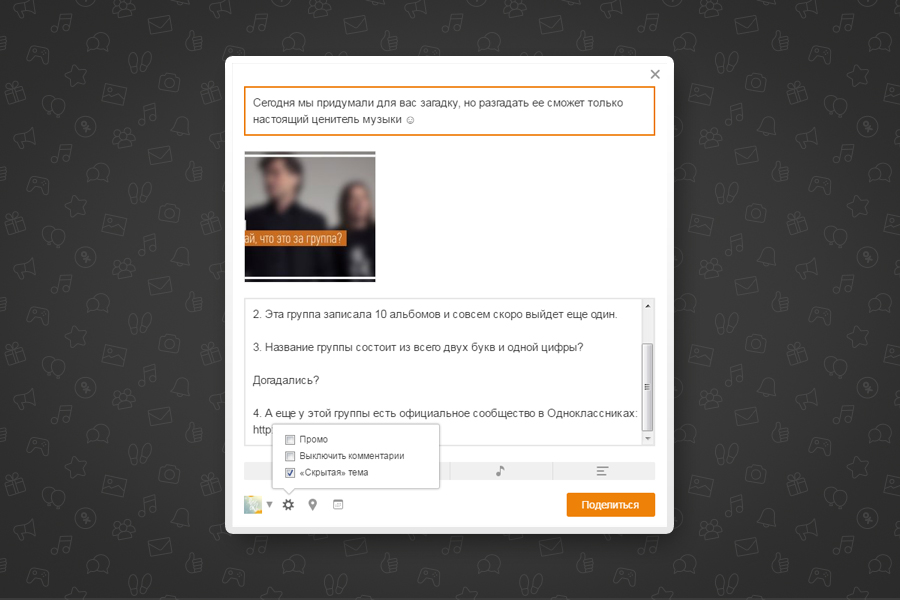This screenshot has width=900, height=600.
Task: Click the settings gear icon
Action: 288,505
